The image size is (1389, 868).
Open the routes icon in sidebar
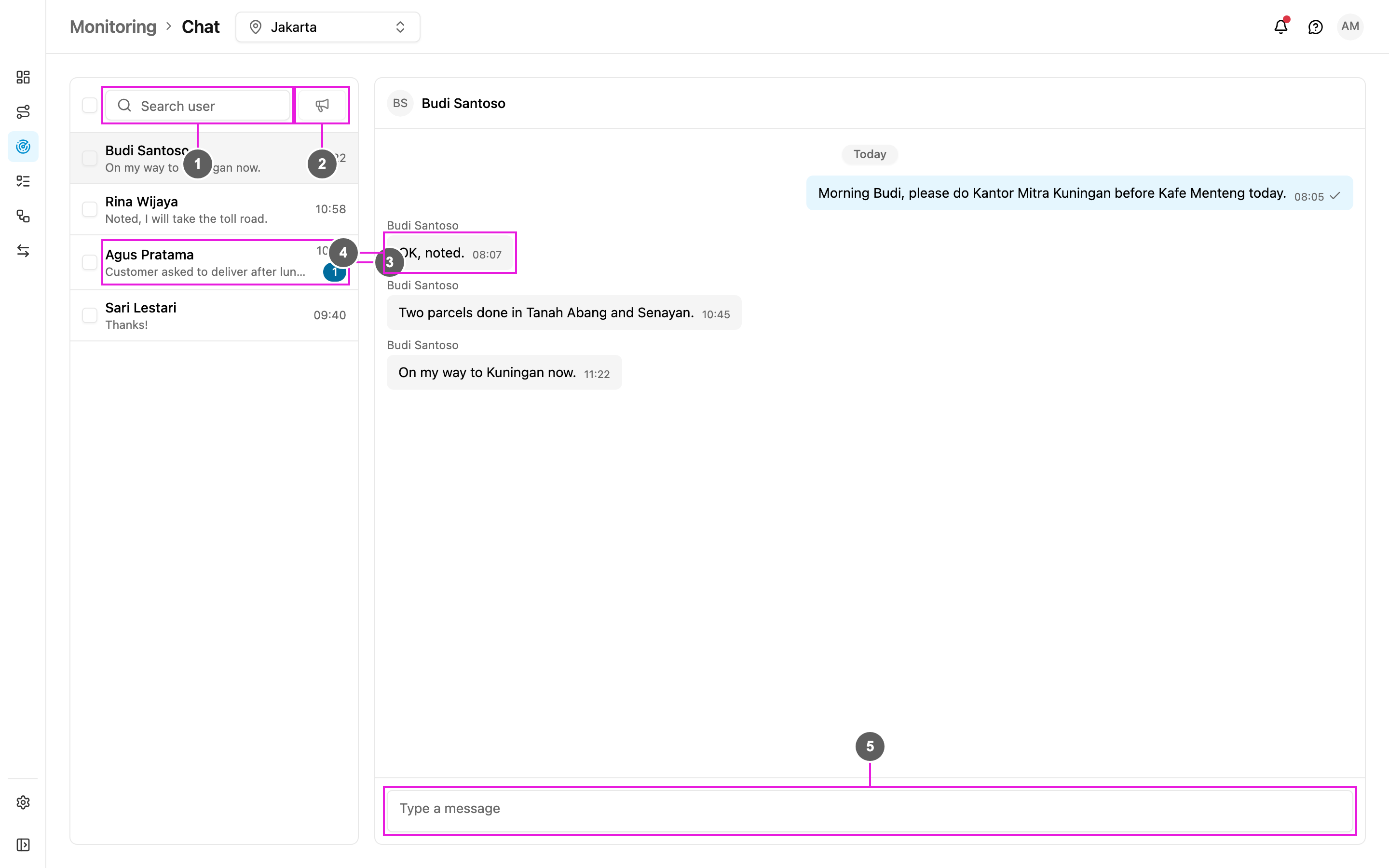tap(23, 112)
